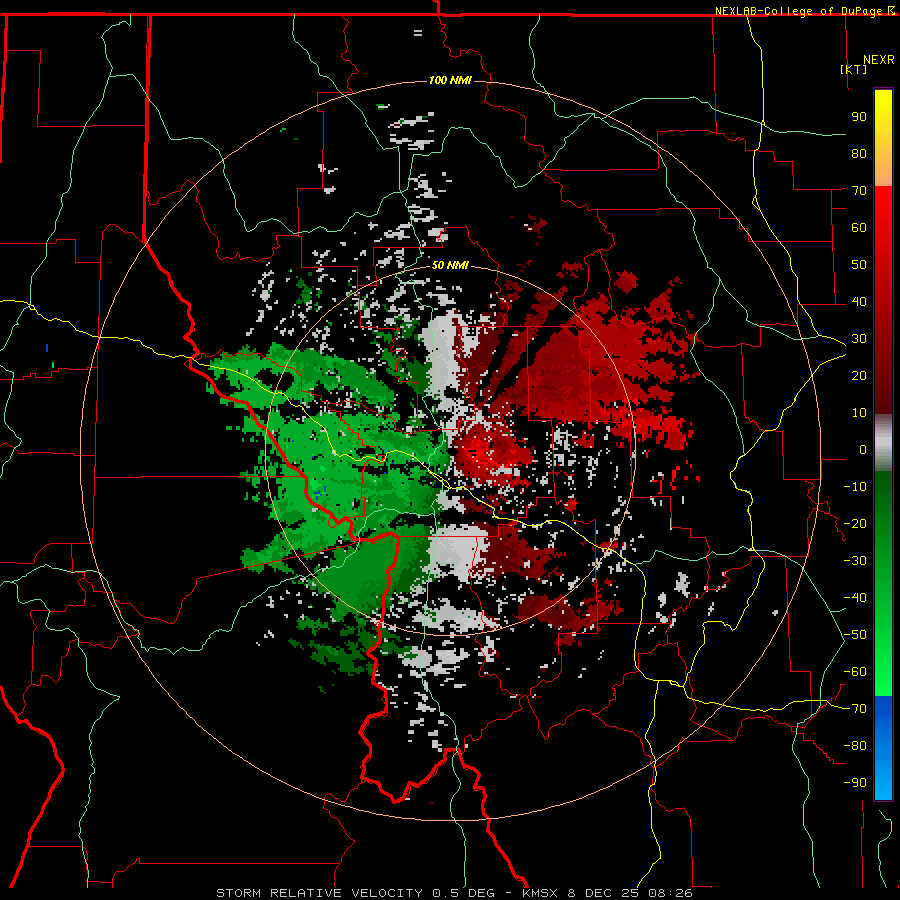This screenshot has height=900, width=900.
Task: Click the 70 value on velocity scale
Action: (x=859, y=191)
